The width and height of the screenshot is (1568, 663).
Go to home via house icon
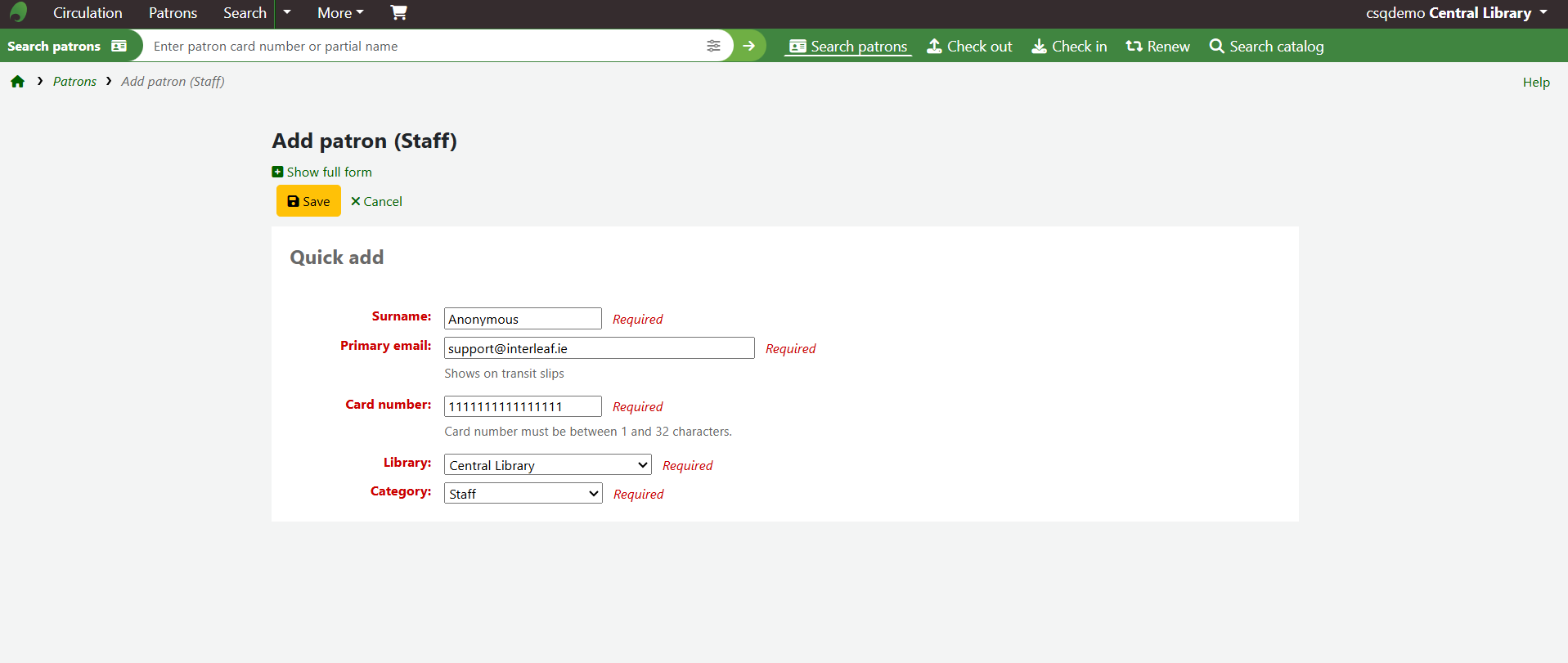[18, 81]
